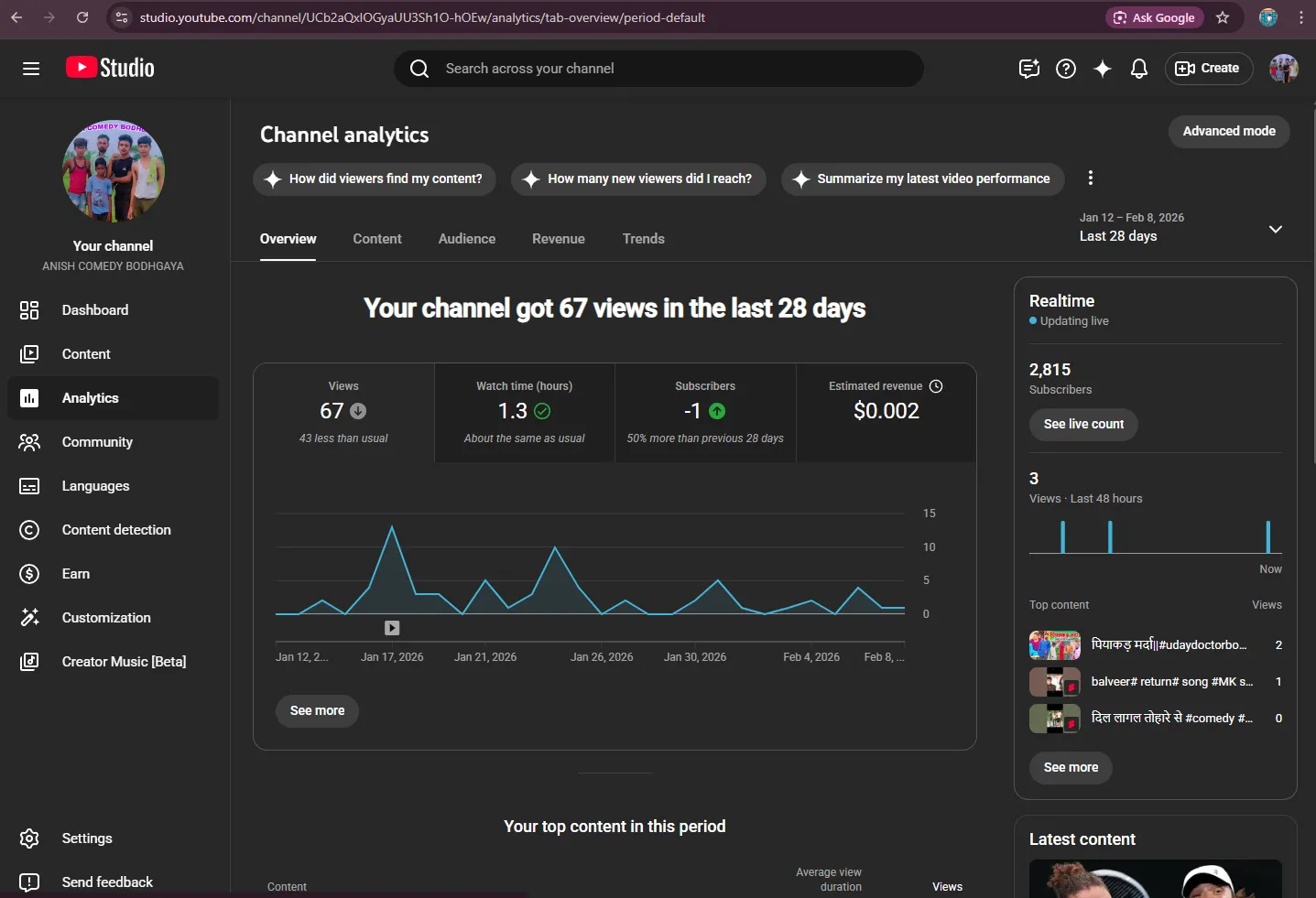Click the Help question mark icon
The height and width of the screenshot is (898, 1316).
coord(1066,69)
